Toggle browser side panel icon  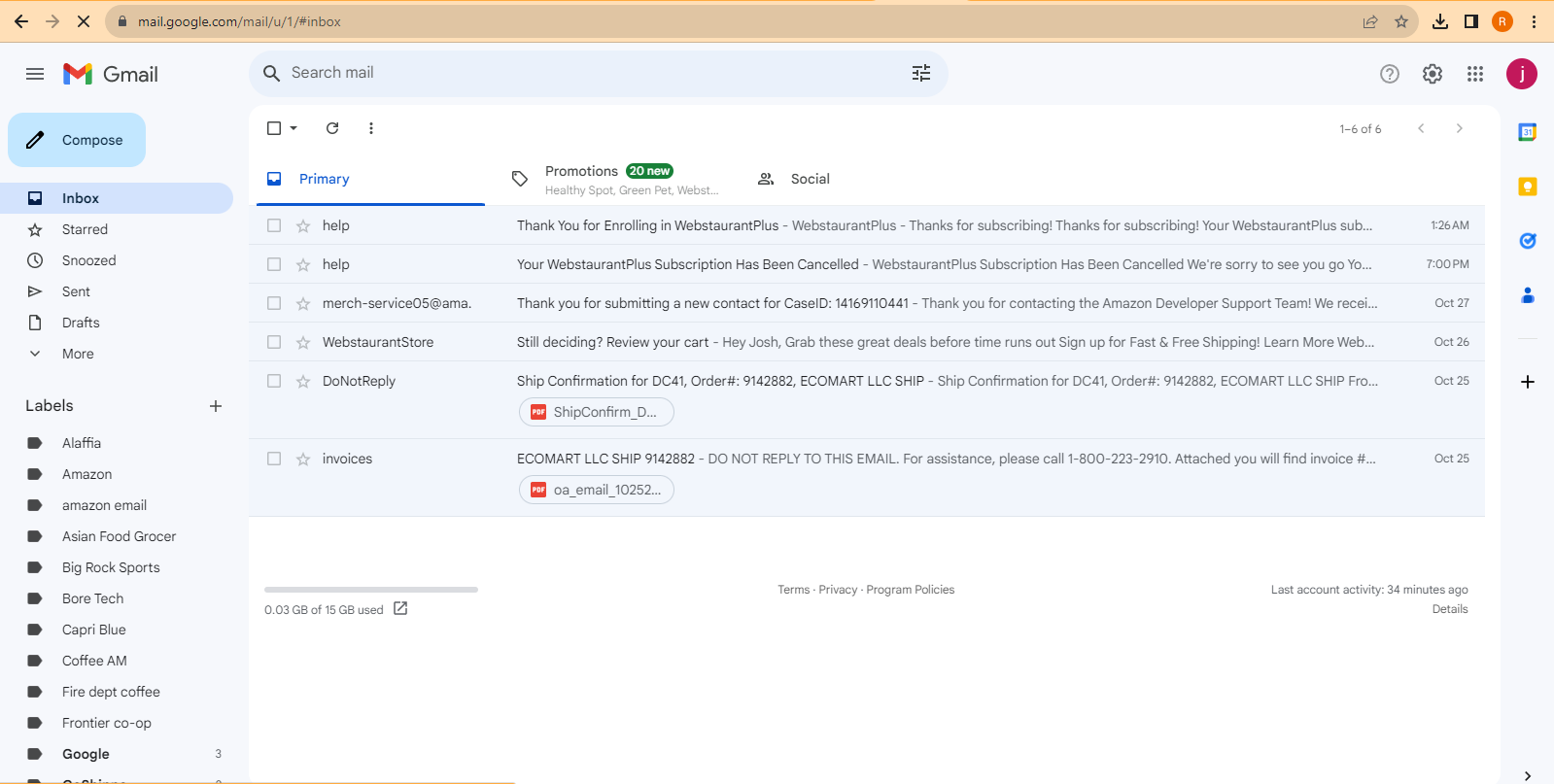[x=1471, y=21]
